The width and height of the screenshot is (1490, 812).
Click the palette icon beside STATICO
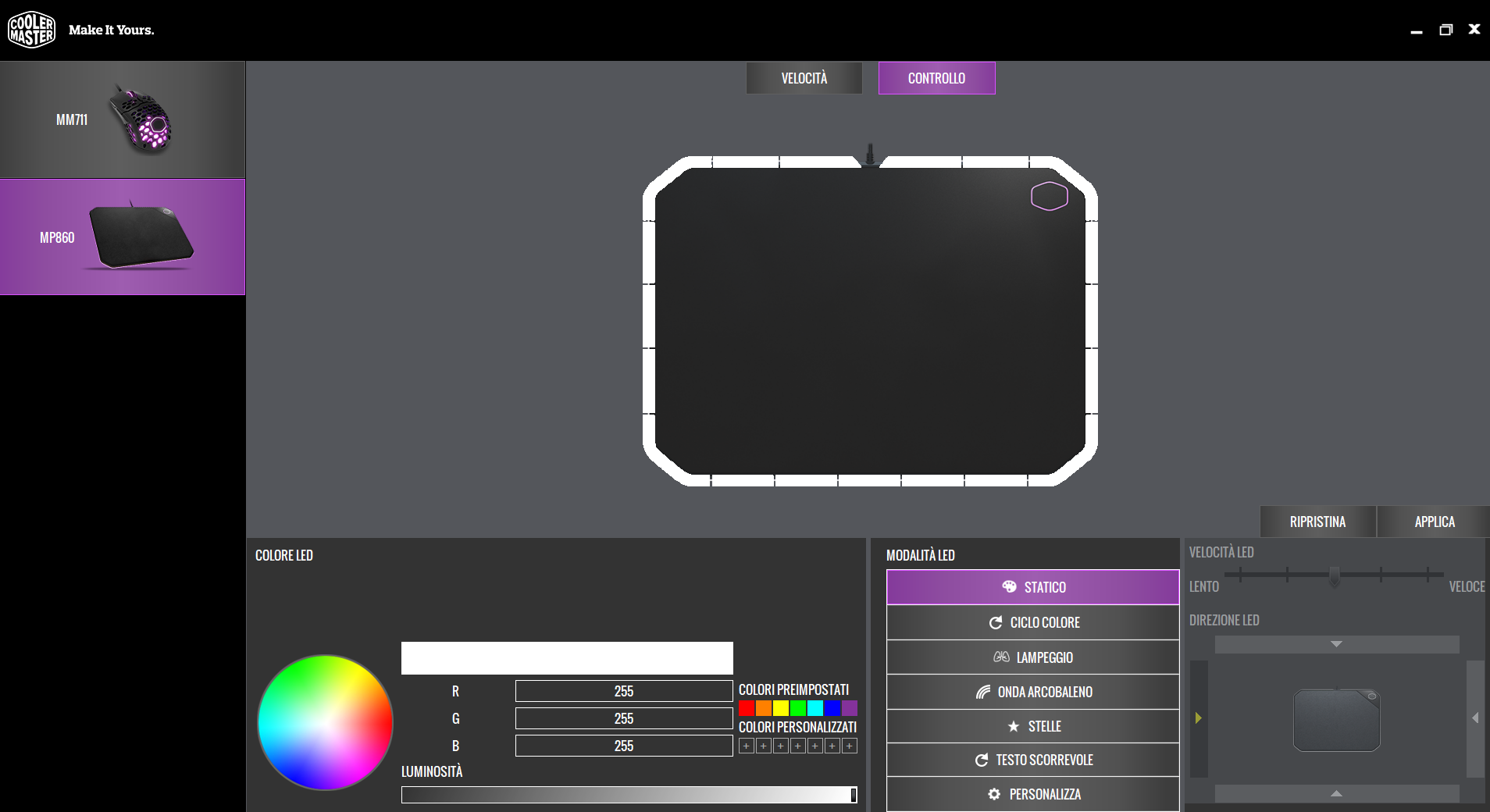click(1009, 586)
